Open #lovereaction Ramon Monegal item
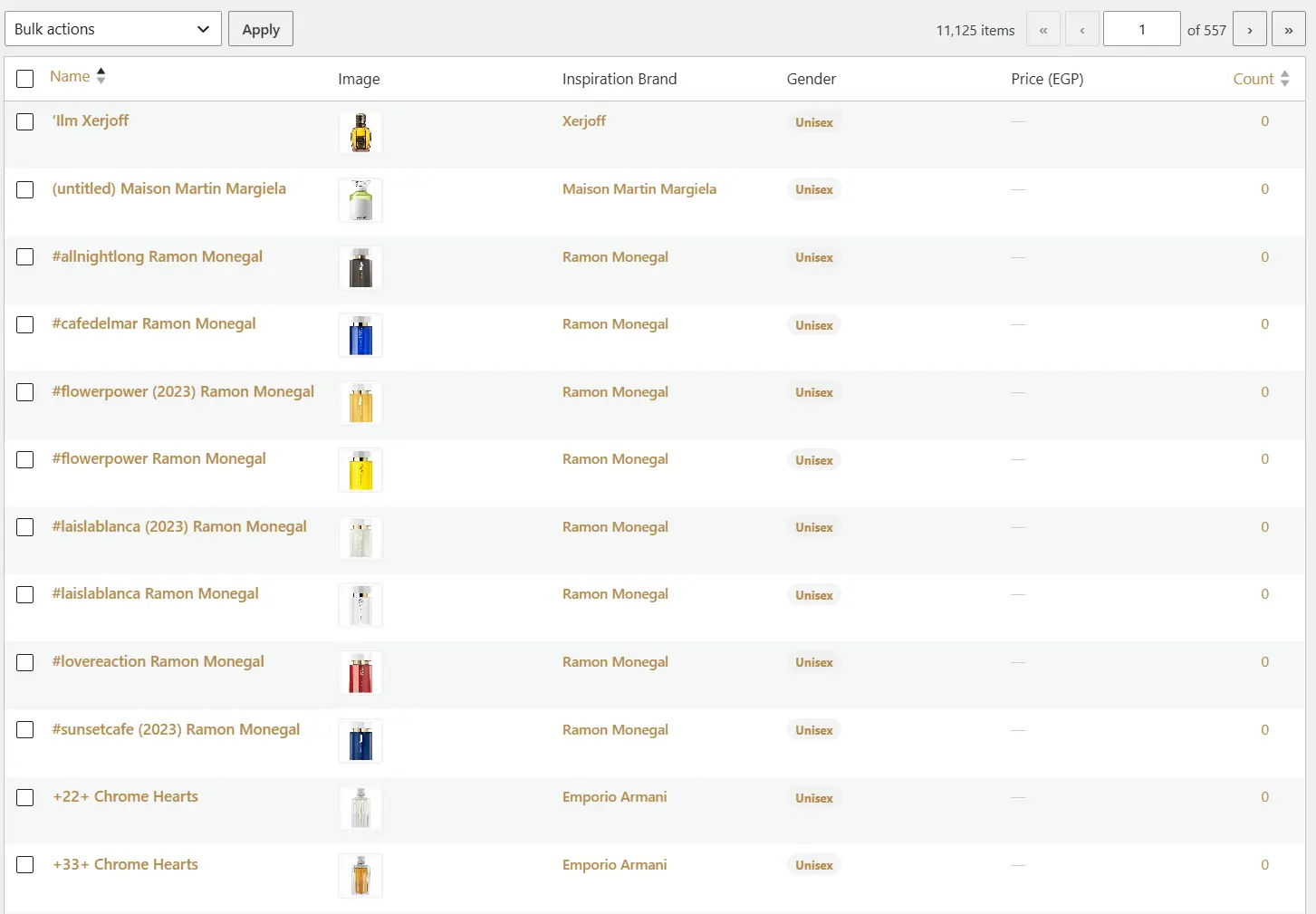This screenshot has height=914, width=1316. pos(158,661)
